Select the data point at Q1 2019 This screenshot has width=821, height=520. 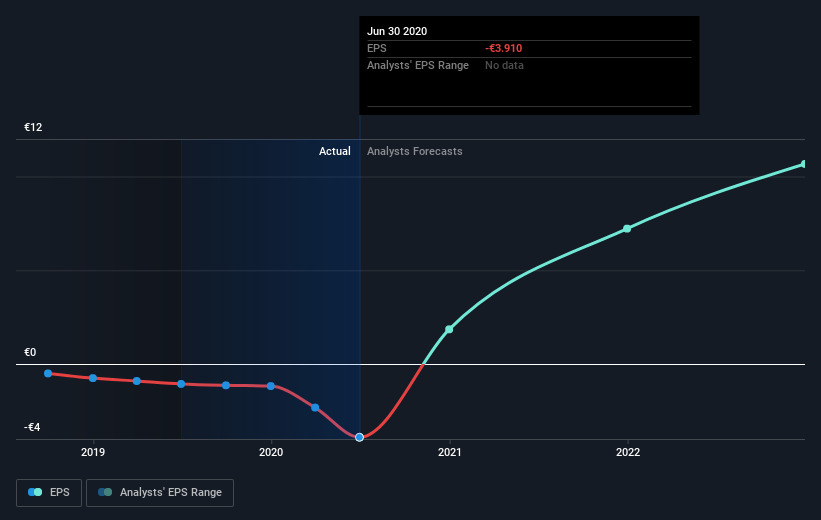pyautogui.click(x=137, y=381)
